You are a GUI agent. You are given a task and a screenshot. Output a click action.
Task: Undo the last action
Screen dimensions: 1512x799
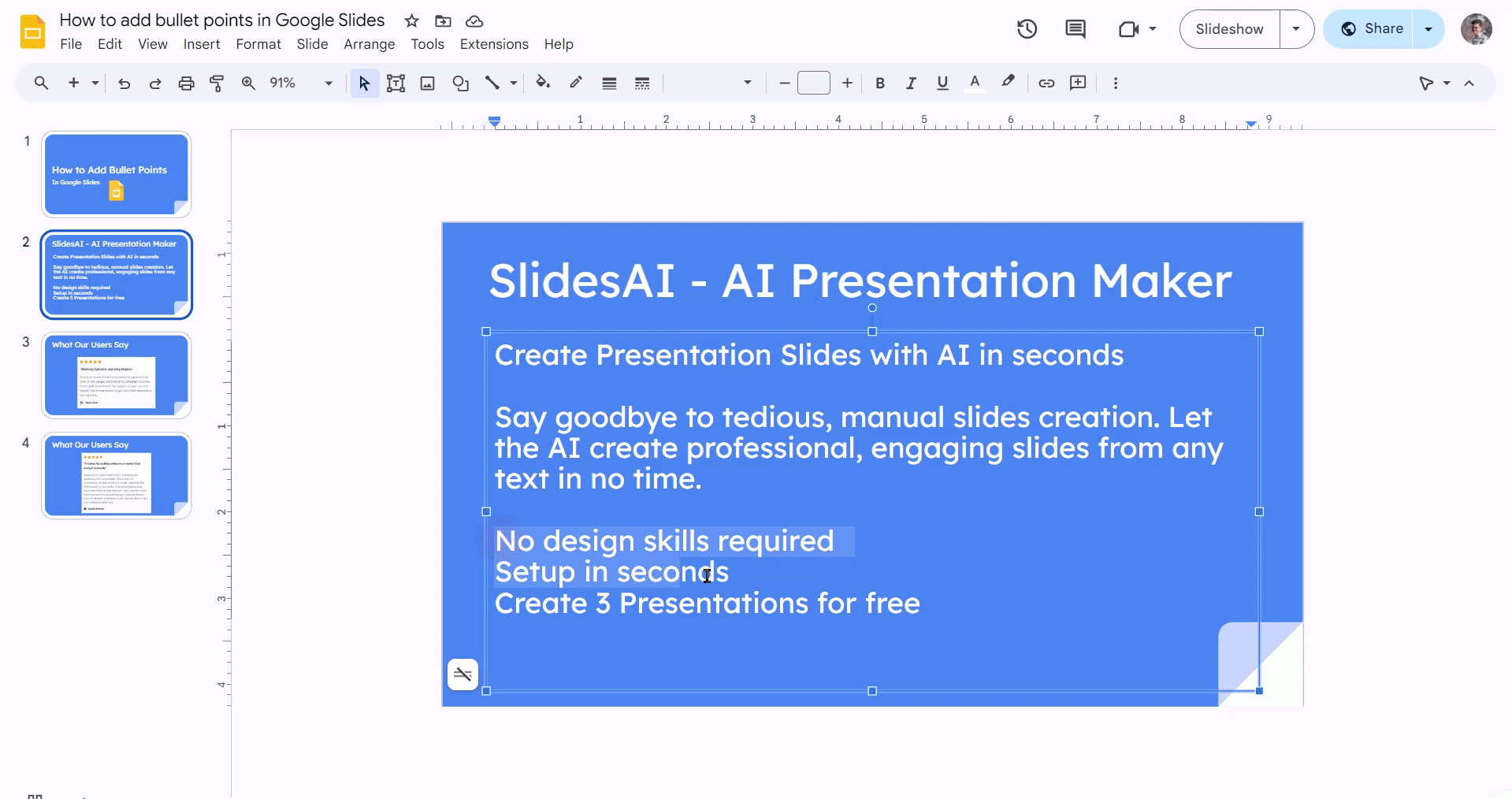click(124, 83)
